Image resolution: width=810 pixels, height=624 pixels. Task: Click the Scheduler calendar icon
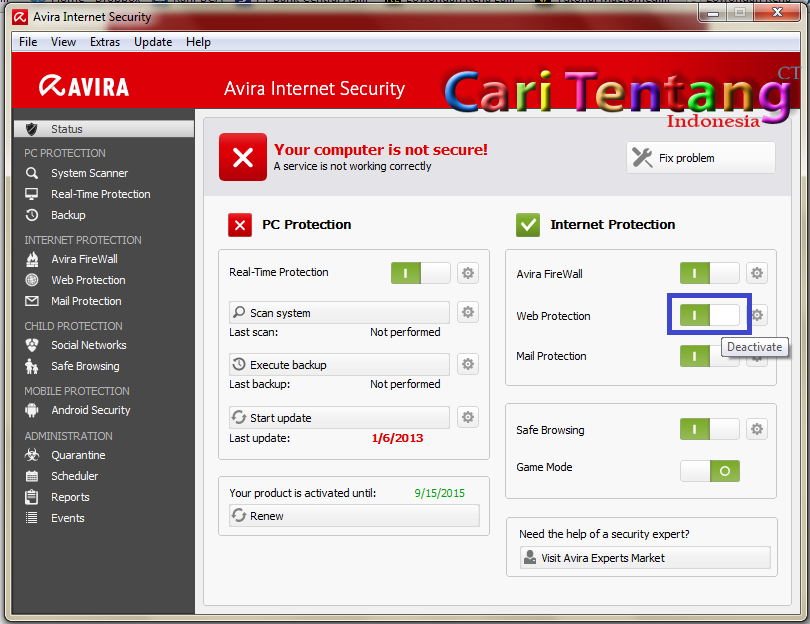(32, 476)
